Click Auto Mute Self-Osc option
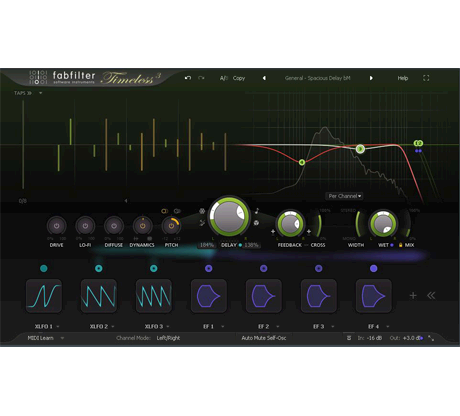 (x=264, y=338)
